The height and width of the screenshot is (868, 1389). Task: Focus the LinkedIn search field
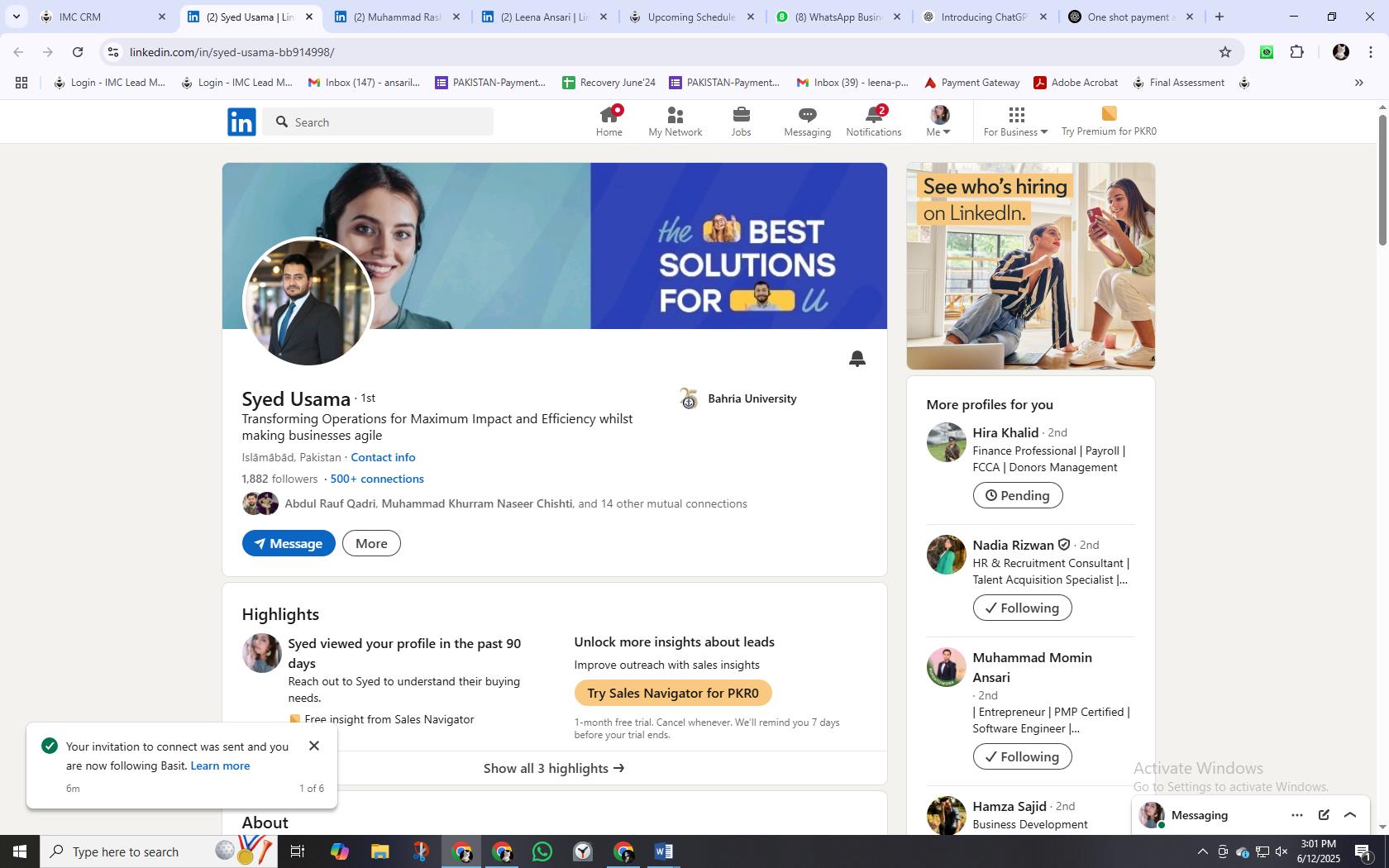[379, 122]
